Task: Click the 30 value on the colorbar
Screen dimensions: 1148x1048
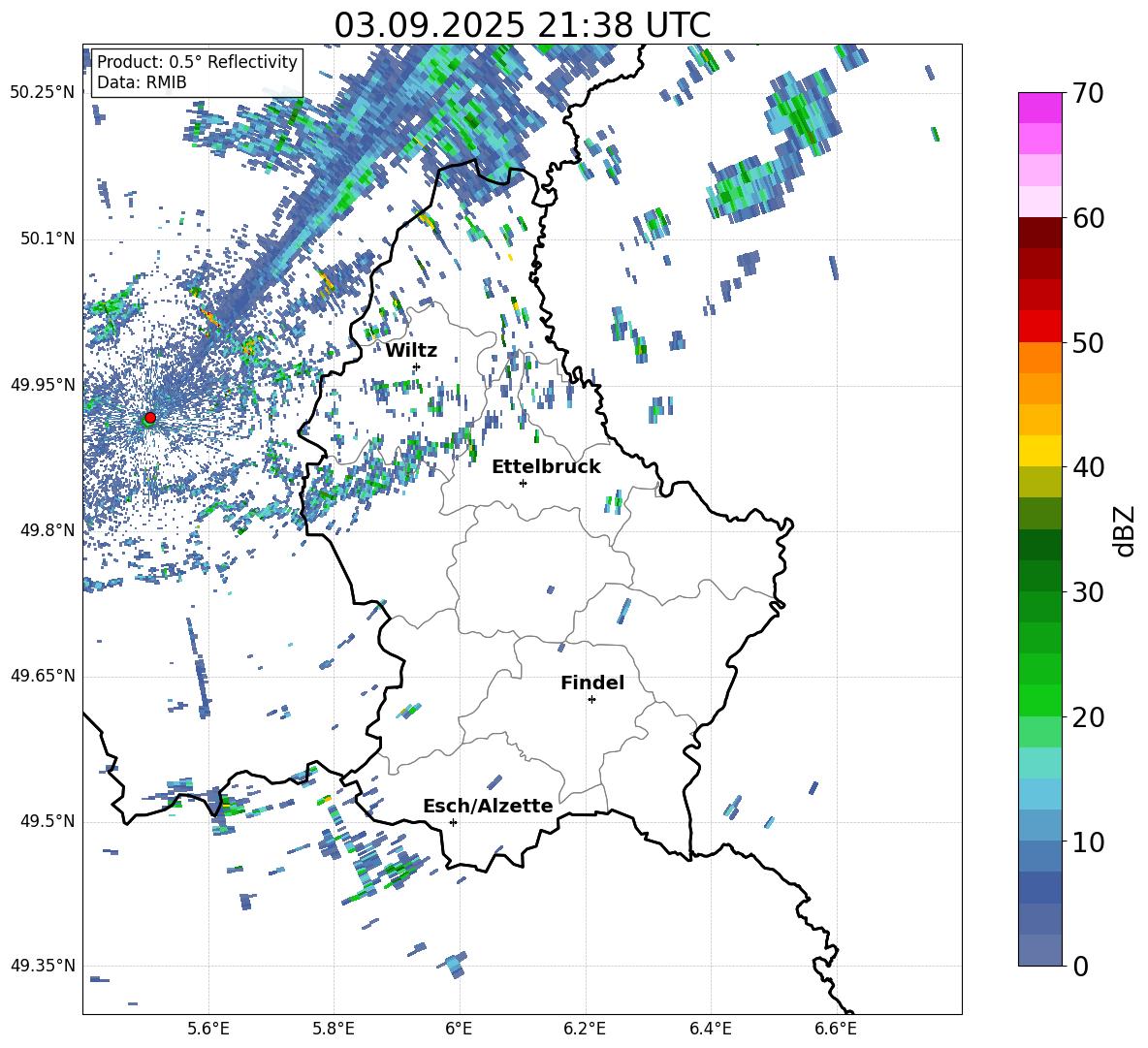Action: (1088, 592)
